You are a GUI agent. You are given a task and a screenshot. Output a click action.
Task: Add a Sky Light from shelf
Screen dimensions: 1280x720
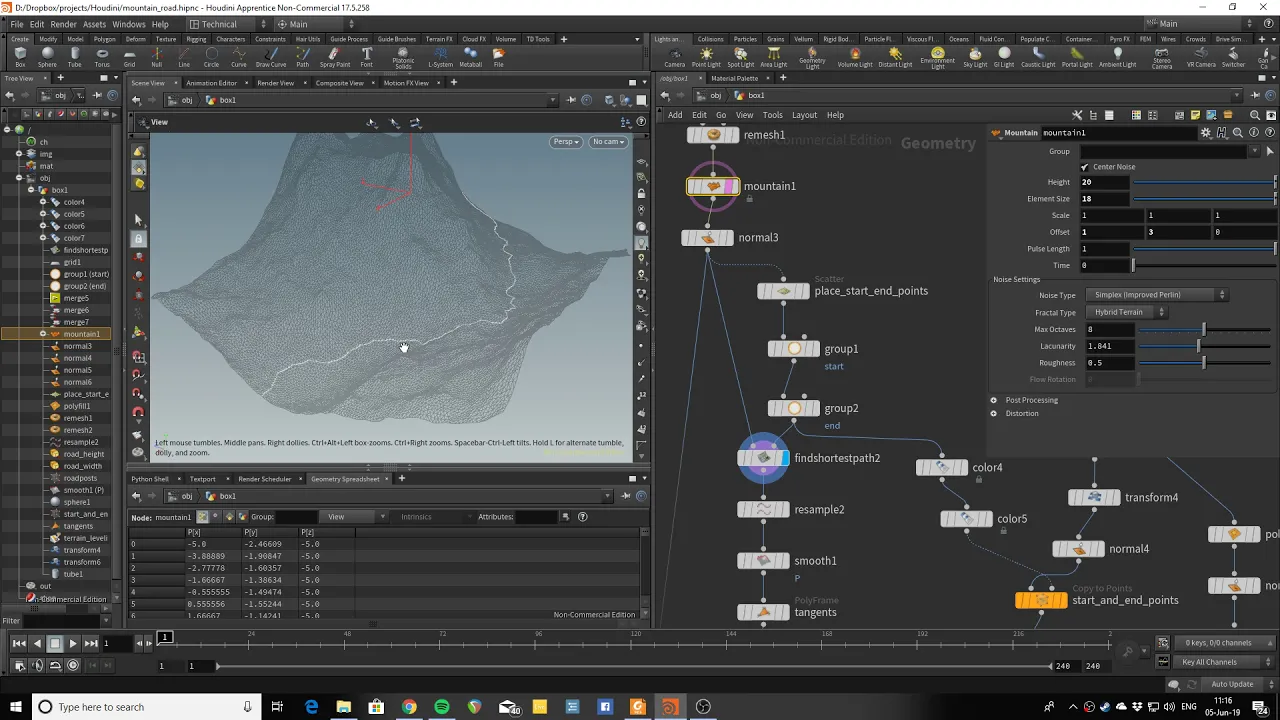(975, 58)
